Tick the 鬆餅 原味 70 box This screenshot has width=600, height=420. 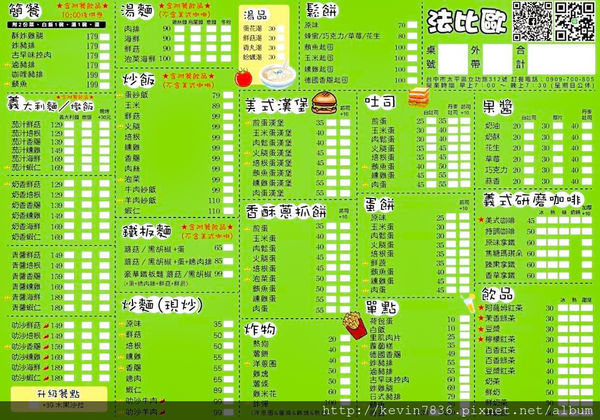click(x=412, y=25)
